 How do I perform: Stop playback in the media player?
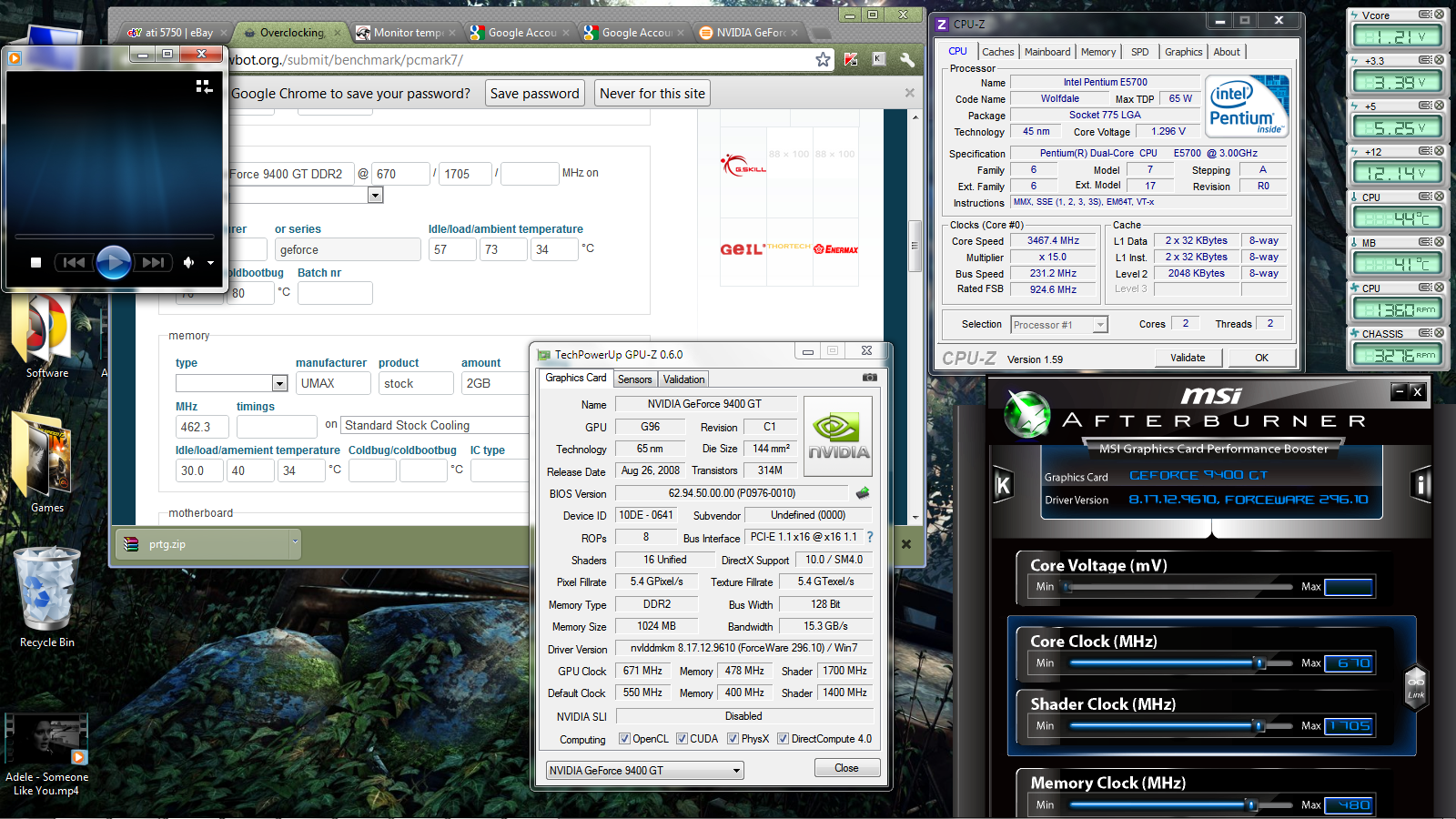pos(36,262)
